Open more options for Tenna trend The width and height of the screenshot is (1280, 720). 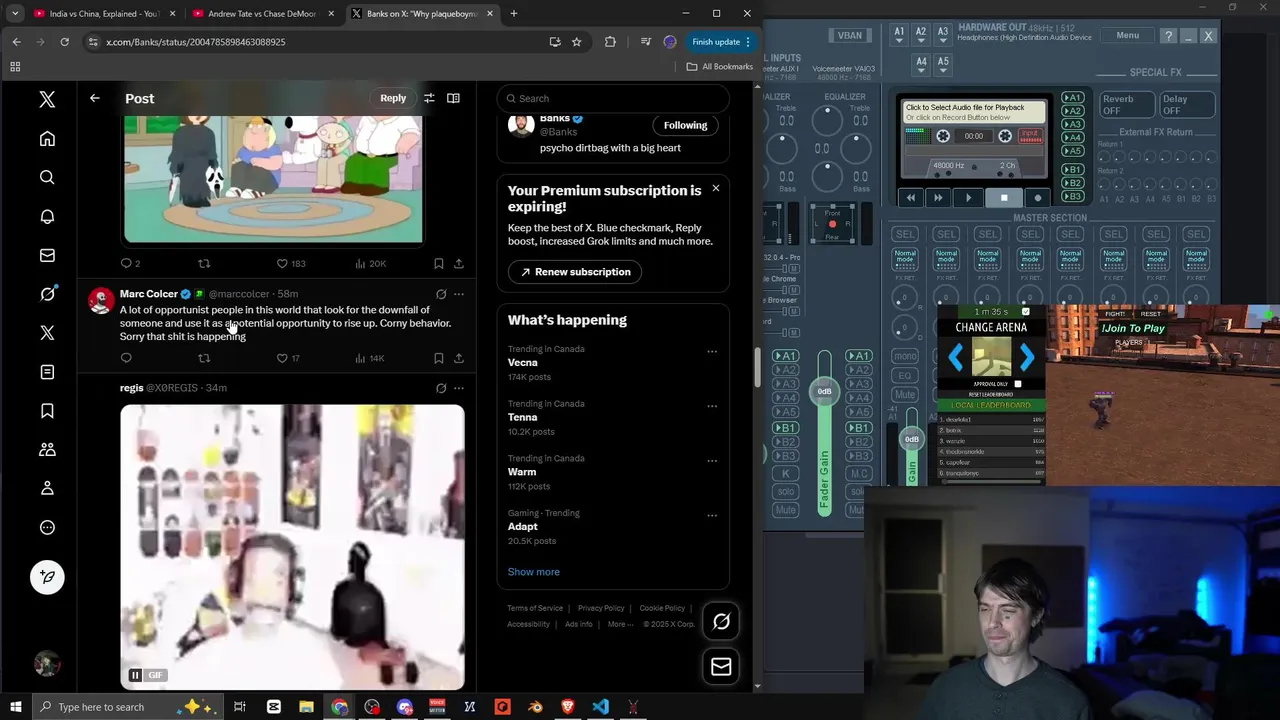click(x=712, y=407)
